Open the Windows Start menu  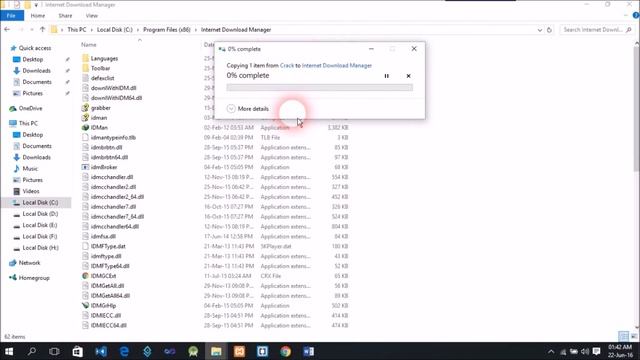(9, 351)
